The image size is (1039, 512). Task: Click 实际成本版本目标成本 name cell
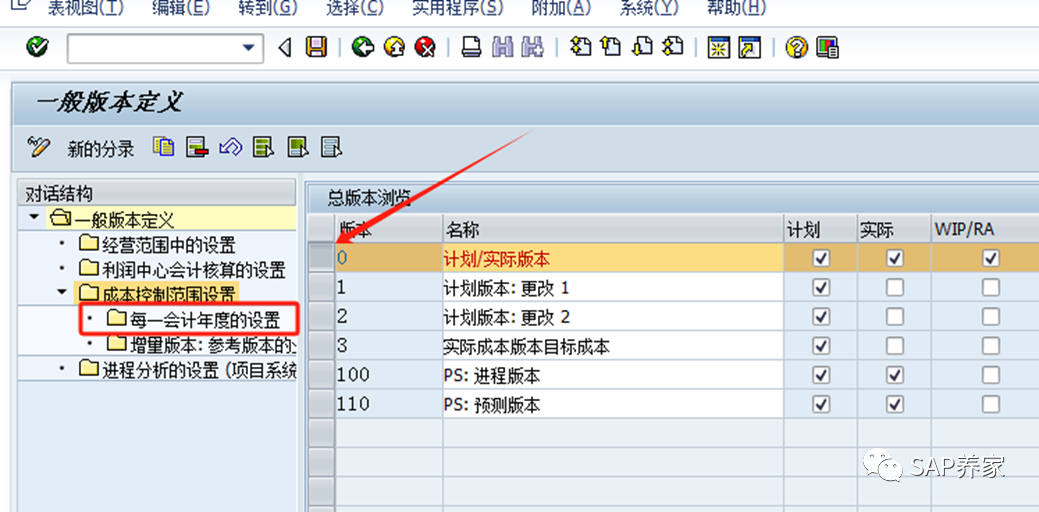(613, 346)
